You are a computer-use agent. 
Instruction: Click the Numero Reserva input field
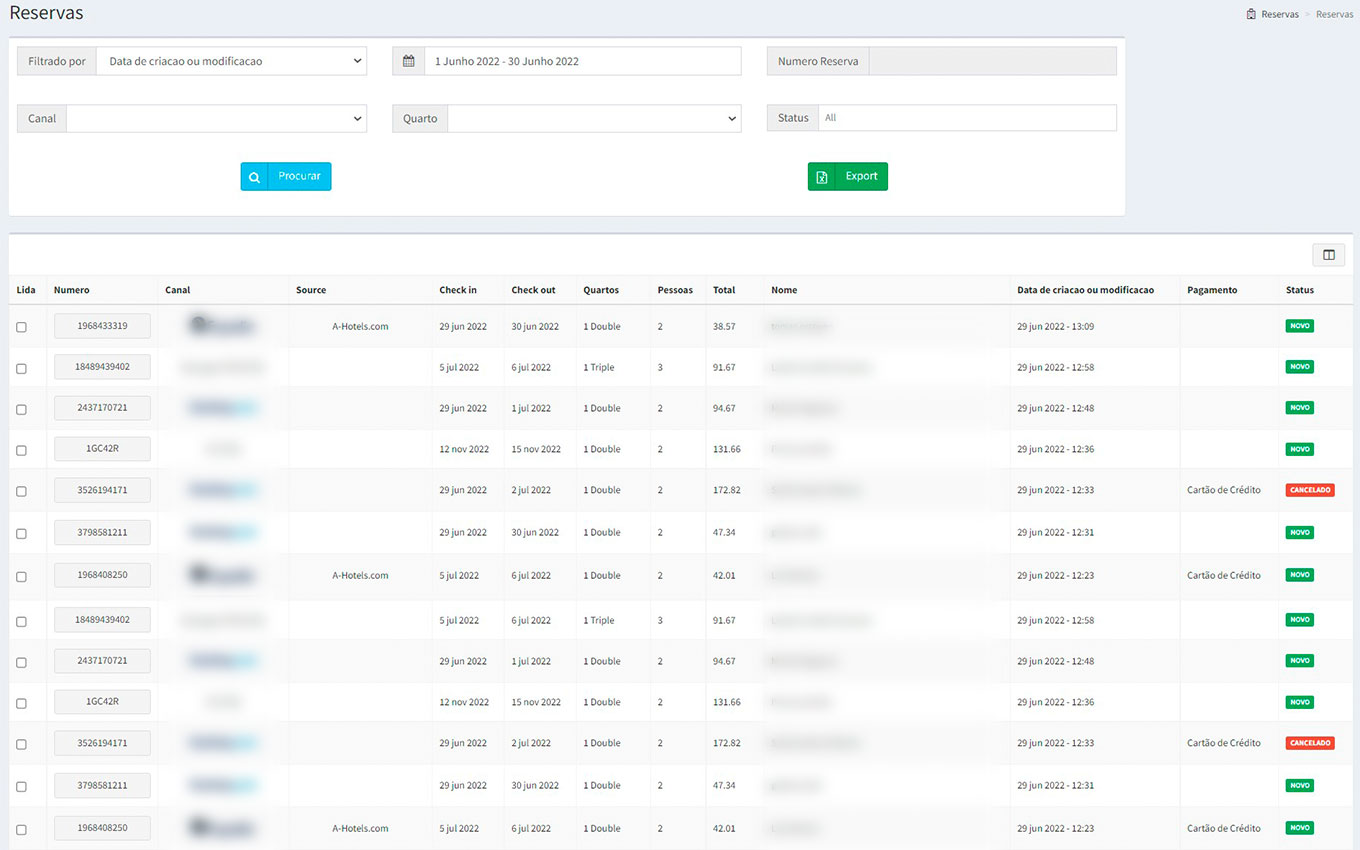(x=992, y=61)
